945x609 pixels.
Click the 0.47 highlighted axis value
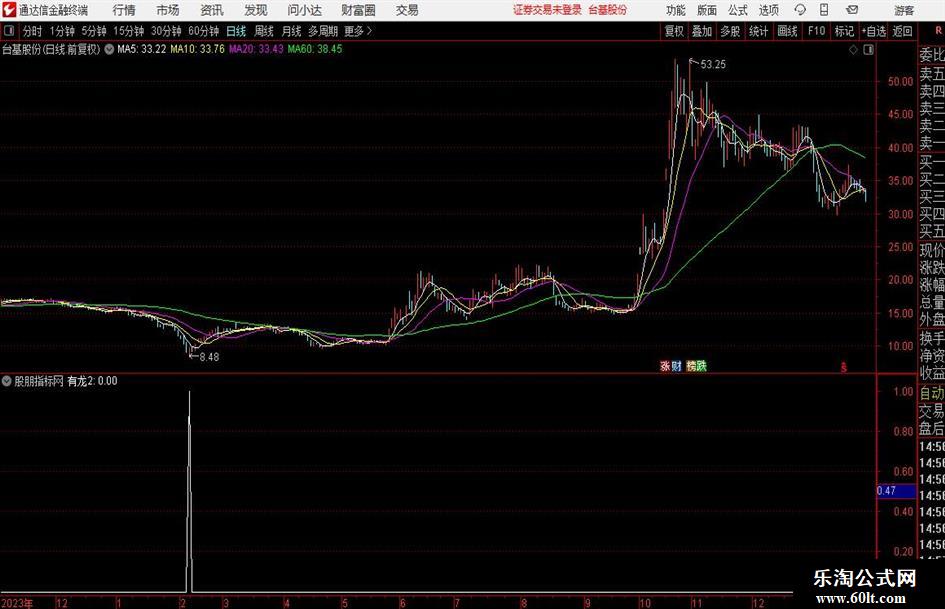[896, 491]
